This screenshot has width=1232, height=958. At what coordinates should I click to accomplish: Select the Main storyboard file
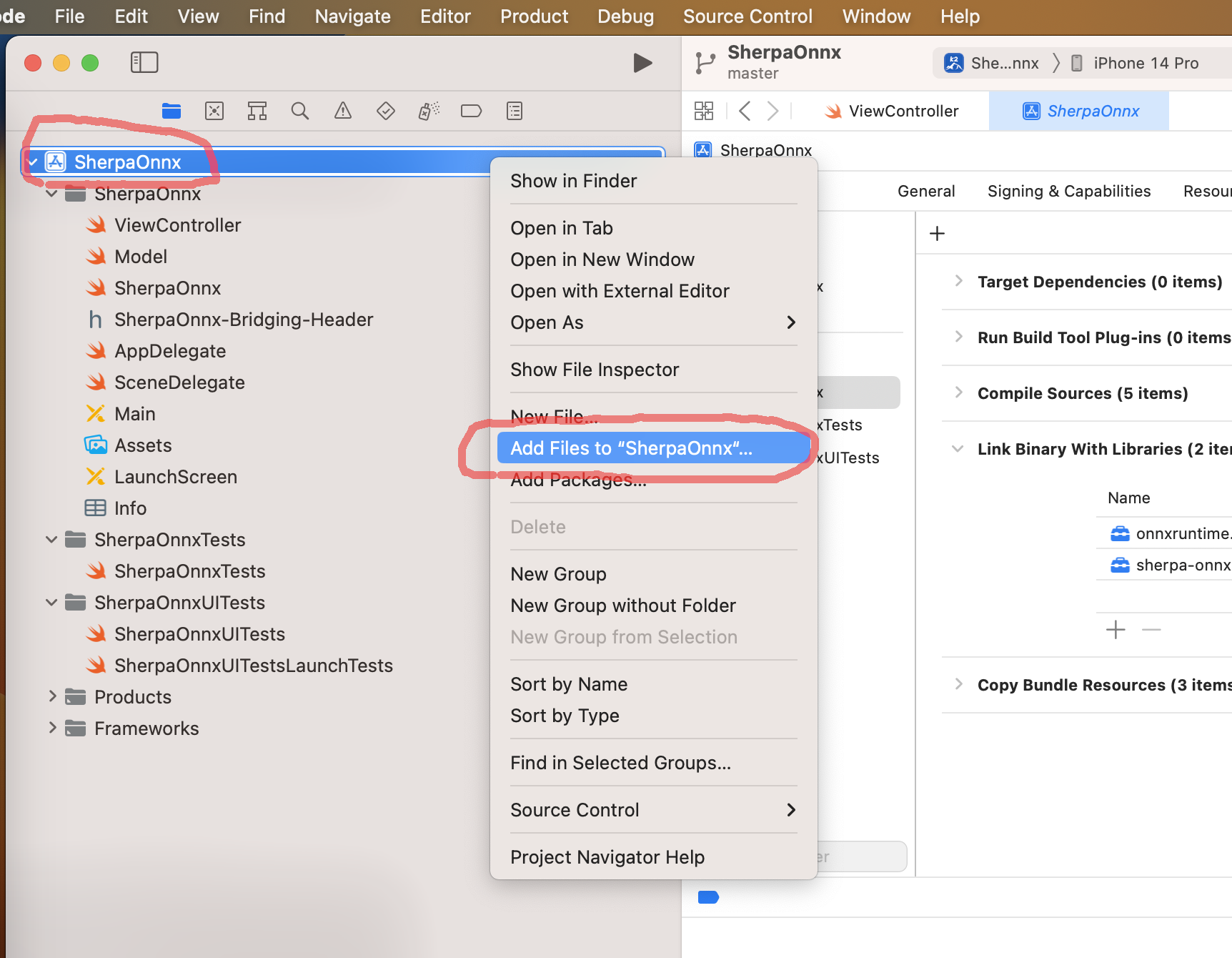120,414
